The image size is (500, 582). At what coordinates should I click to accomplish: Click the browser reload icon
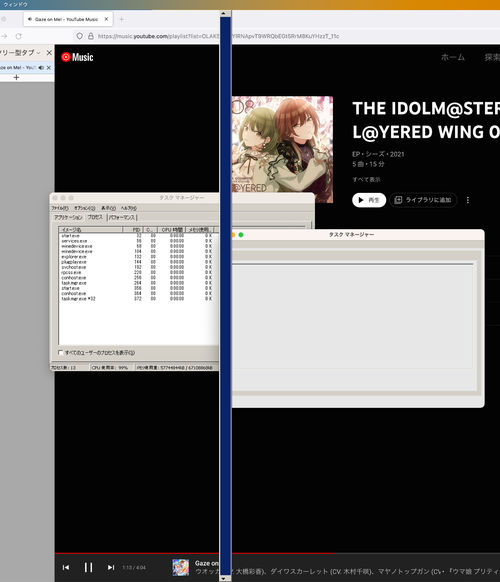pos(19,36)
